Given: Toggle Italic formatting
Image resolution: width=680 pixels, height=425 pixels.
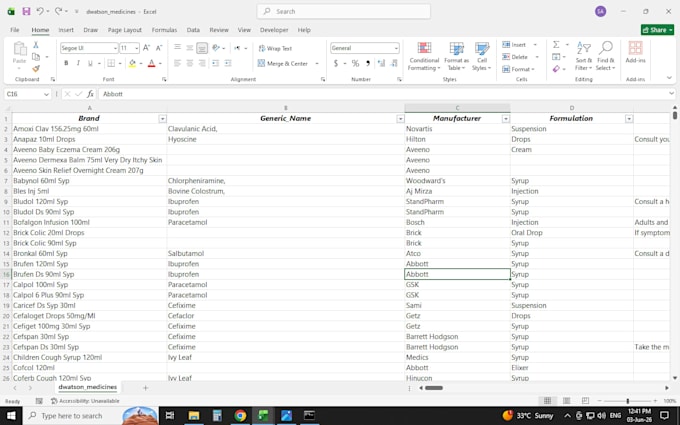Looking at the screenshot, I should [78, 63].
